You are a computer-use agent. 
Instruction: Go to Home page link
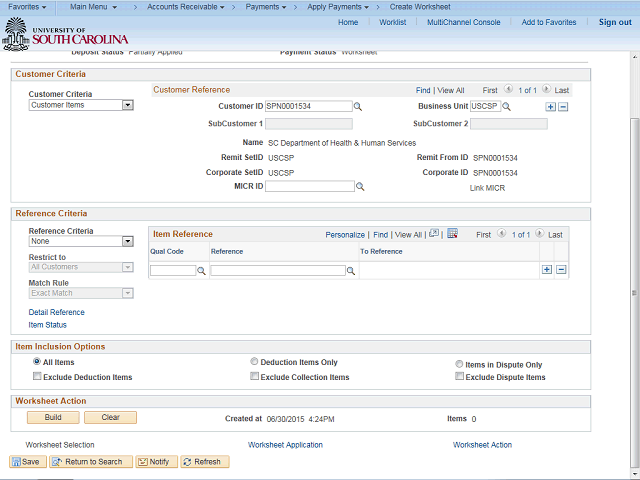click(348, 22)
